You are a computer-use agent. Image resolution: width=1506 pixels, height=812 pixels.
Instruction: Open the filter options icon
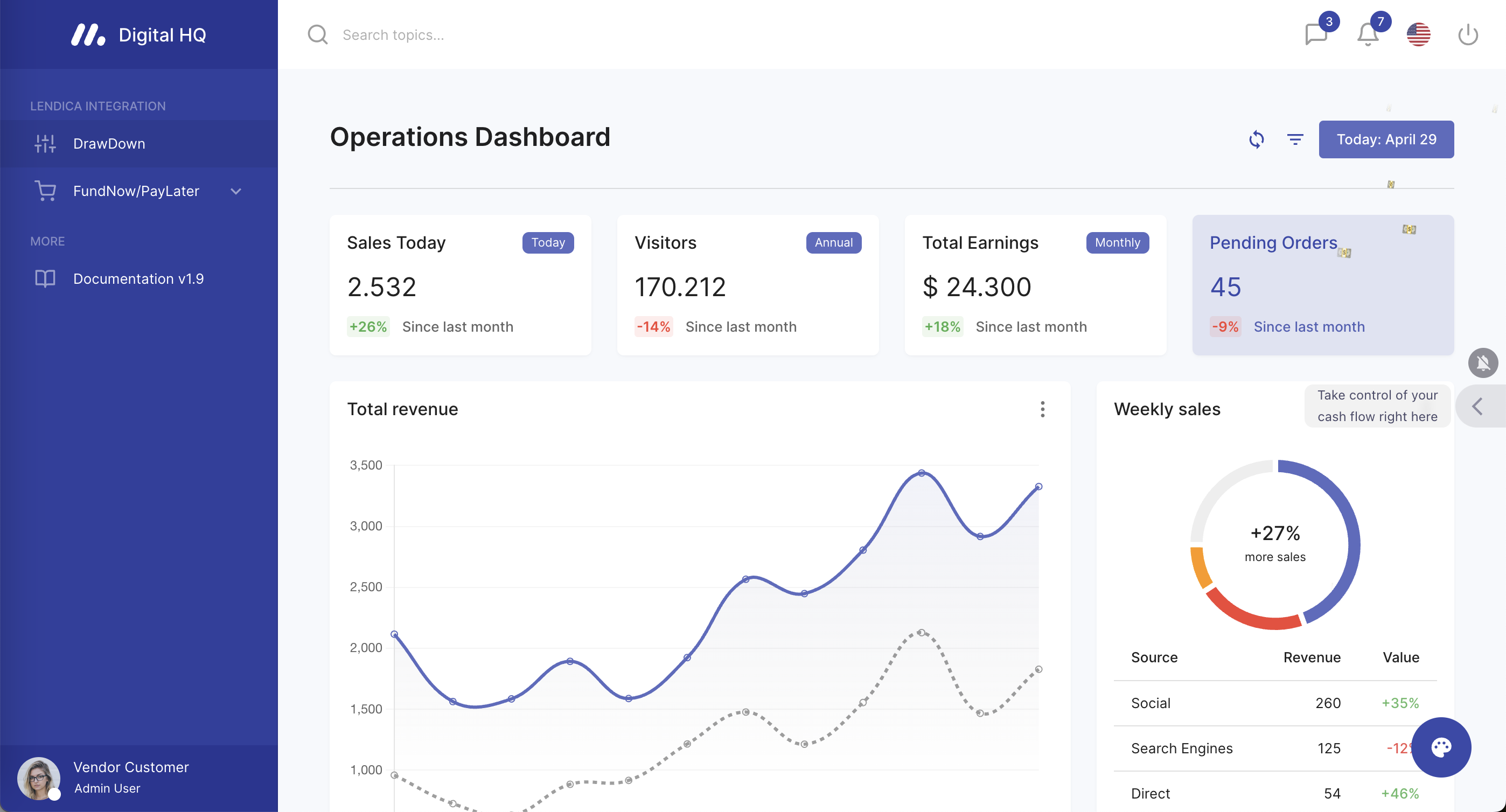[1295, 139]
